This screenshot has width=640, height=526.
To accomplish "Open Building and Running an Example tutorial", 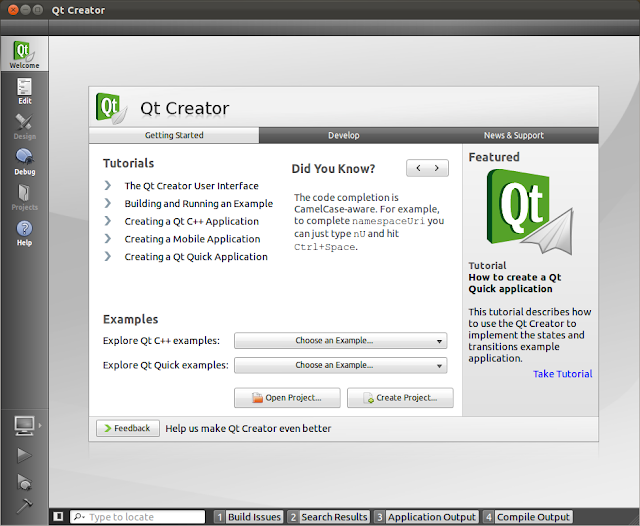I will pyautogui.click(x=199, y=204).
